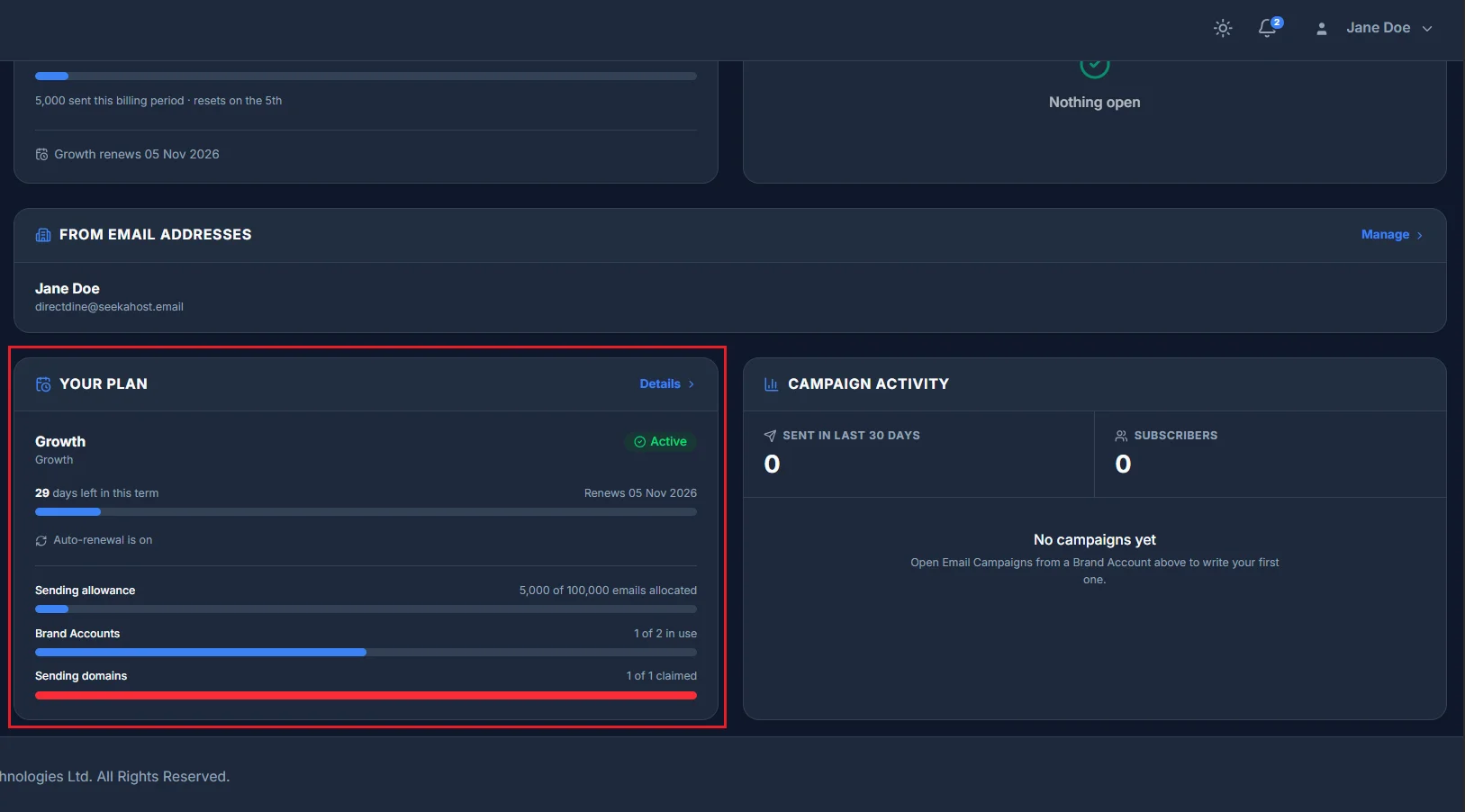Click 'Auto-renewal is on' text
Screen dimensions: 1465x812
[103, 540]
